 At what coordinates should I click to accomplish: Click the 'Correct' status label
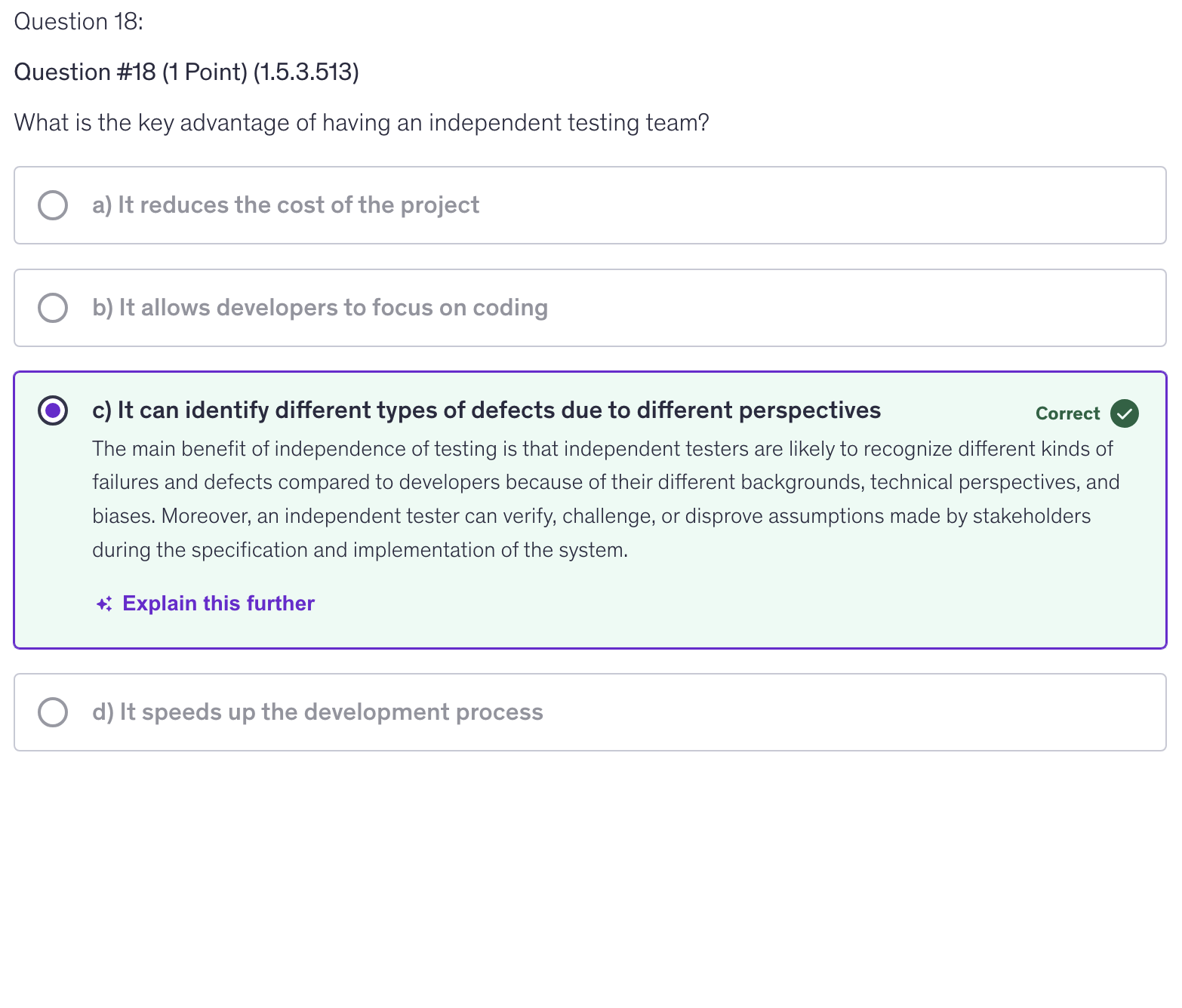coord(1067,413)
